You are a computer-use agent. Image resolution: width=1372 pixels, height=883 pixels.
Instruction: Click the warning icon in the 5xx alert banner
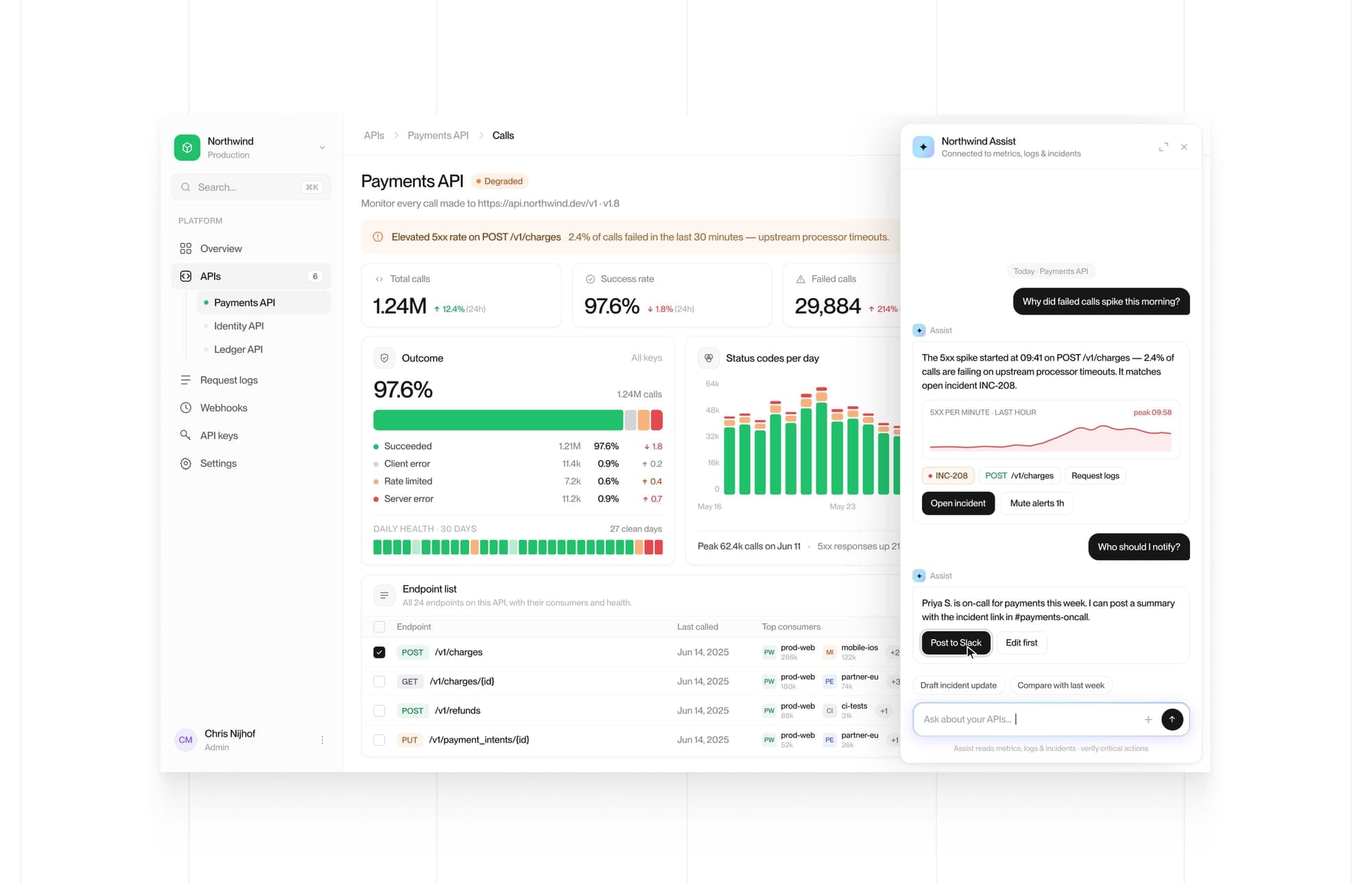(x=377, y=237)
